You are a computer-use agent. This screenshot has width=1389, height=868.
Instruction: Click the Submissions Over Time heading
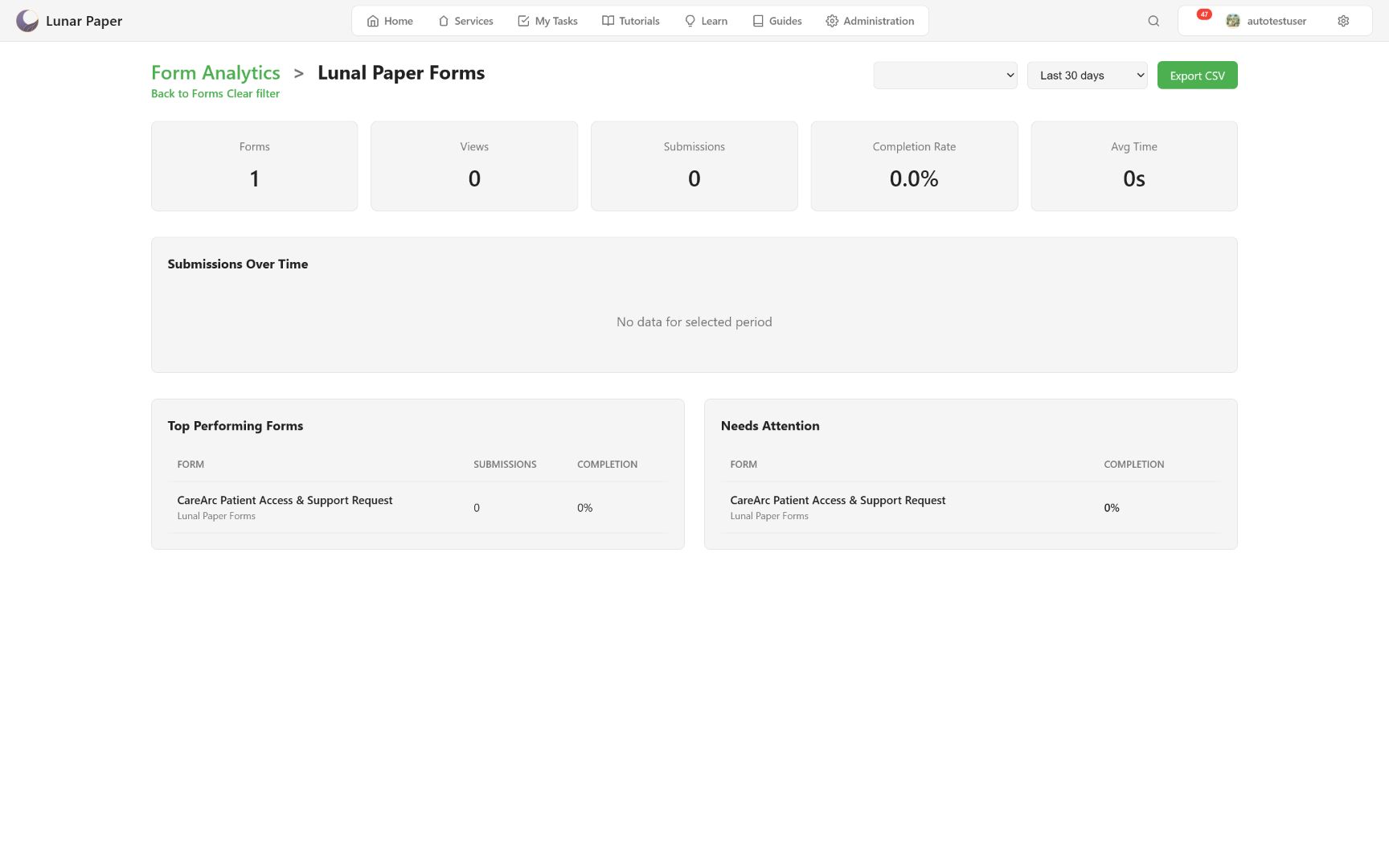coord(238,264)
